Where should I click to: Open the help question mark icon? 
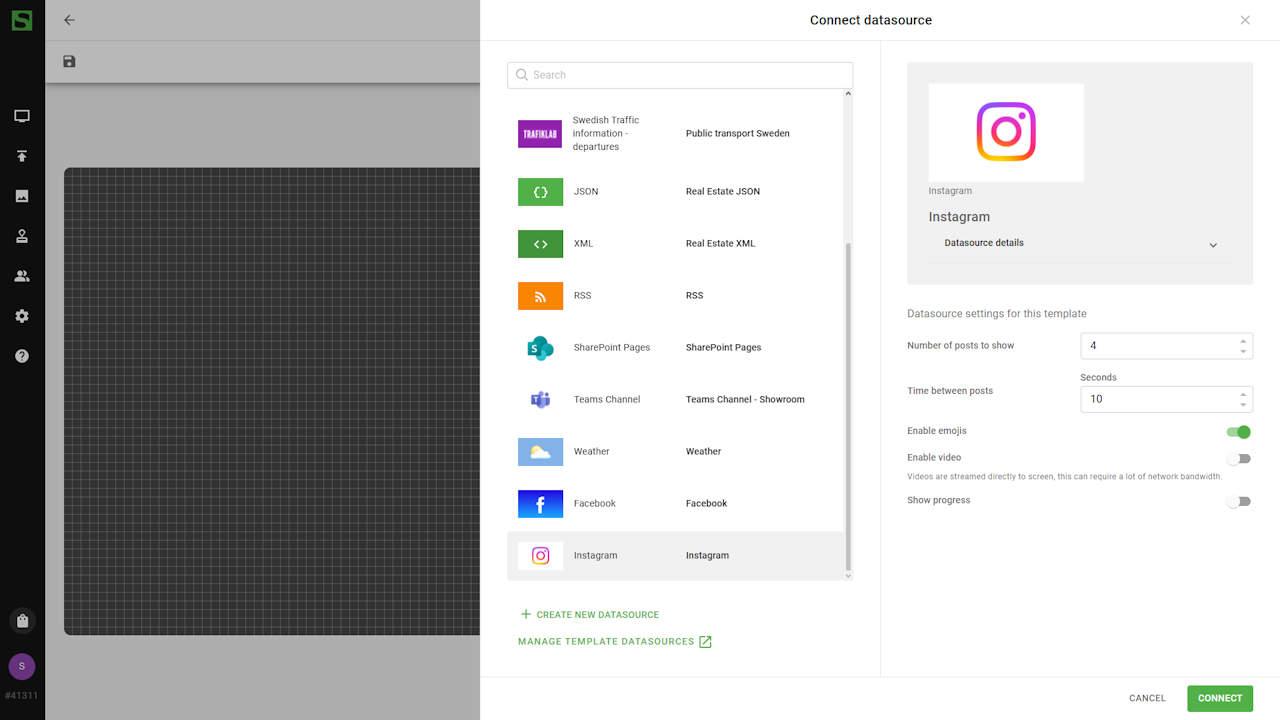pos(22,356)
